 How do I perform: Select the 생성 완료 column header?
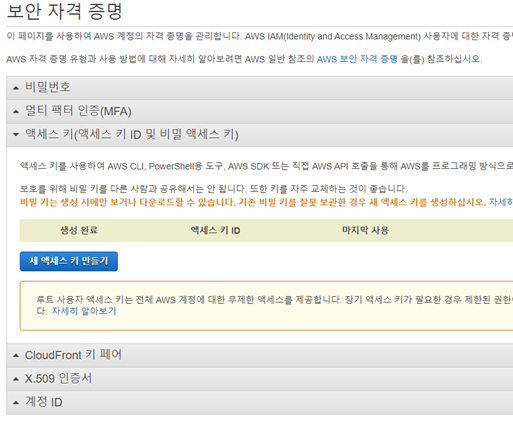[79, 230]
